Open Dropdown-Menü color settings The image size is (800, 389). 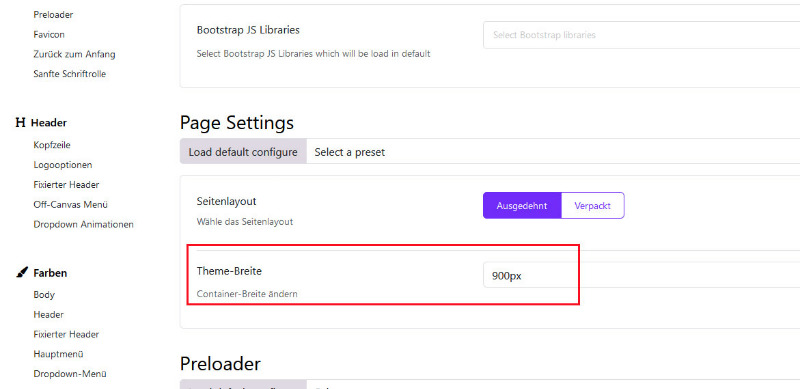[70, 374]
